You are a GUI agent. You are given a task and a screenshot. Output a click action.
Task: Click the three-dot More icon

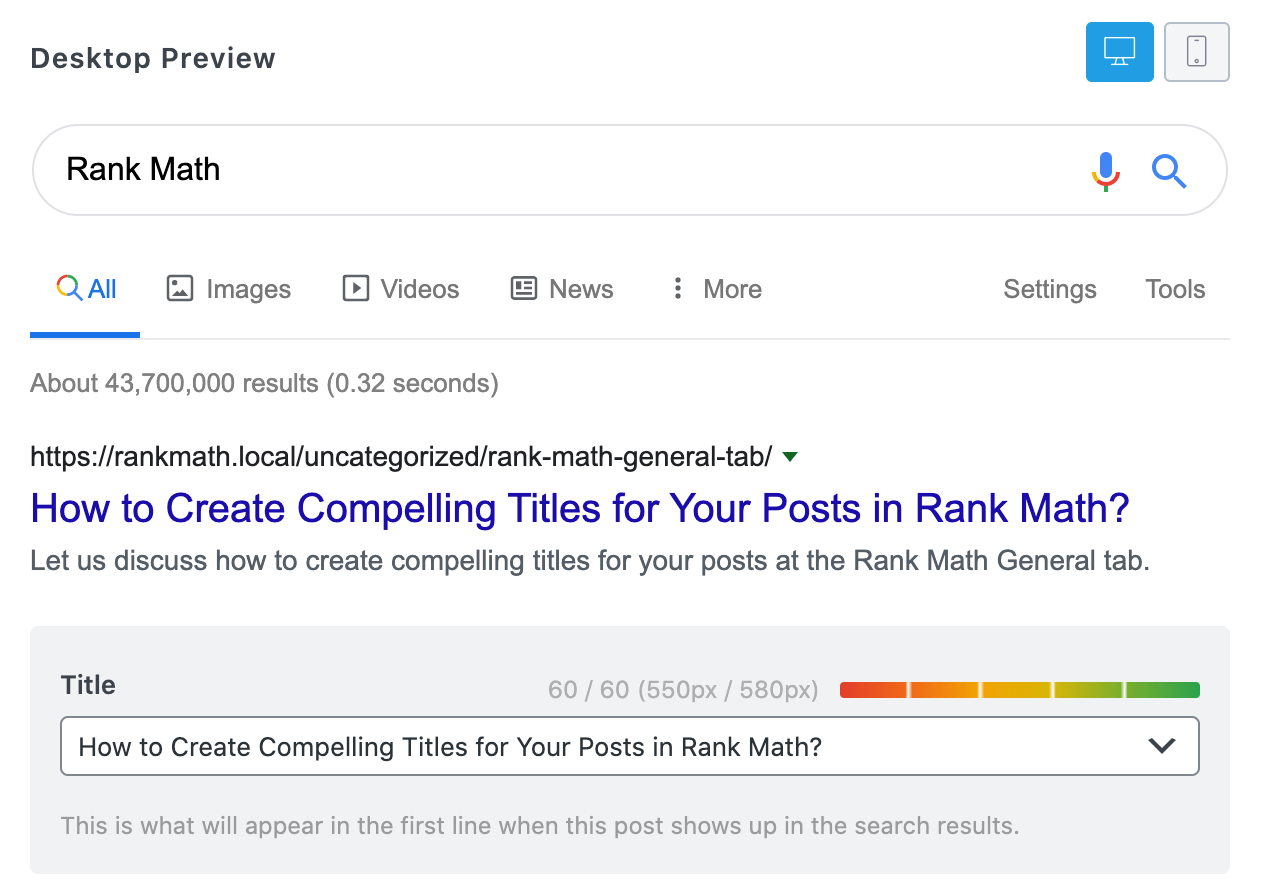(x=678, y=289)
